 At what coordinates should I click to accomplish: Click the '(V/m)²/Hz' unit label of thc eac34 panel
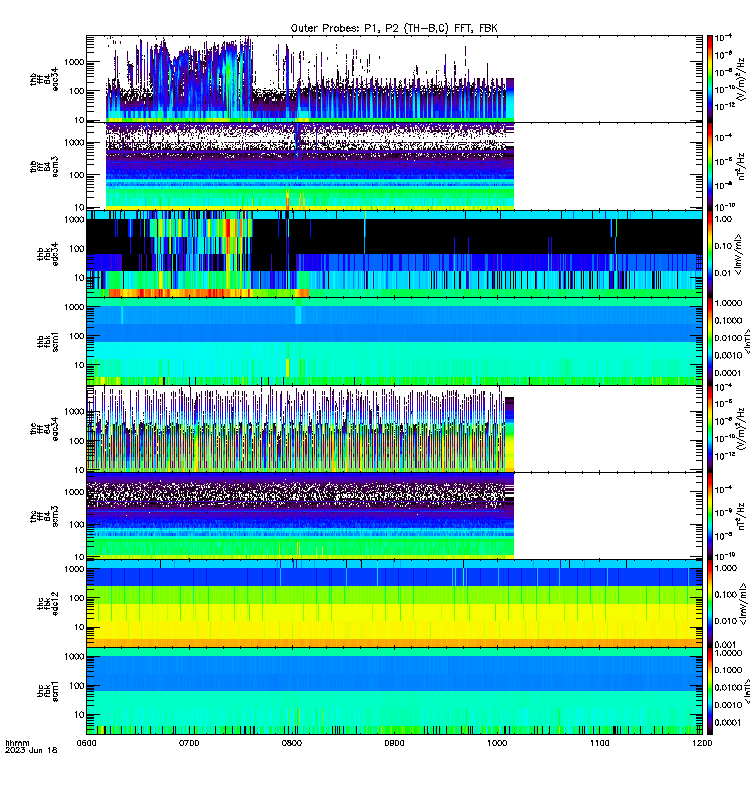pos(742,429)
